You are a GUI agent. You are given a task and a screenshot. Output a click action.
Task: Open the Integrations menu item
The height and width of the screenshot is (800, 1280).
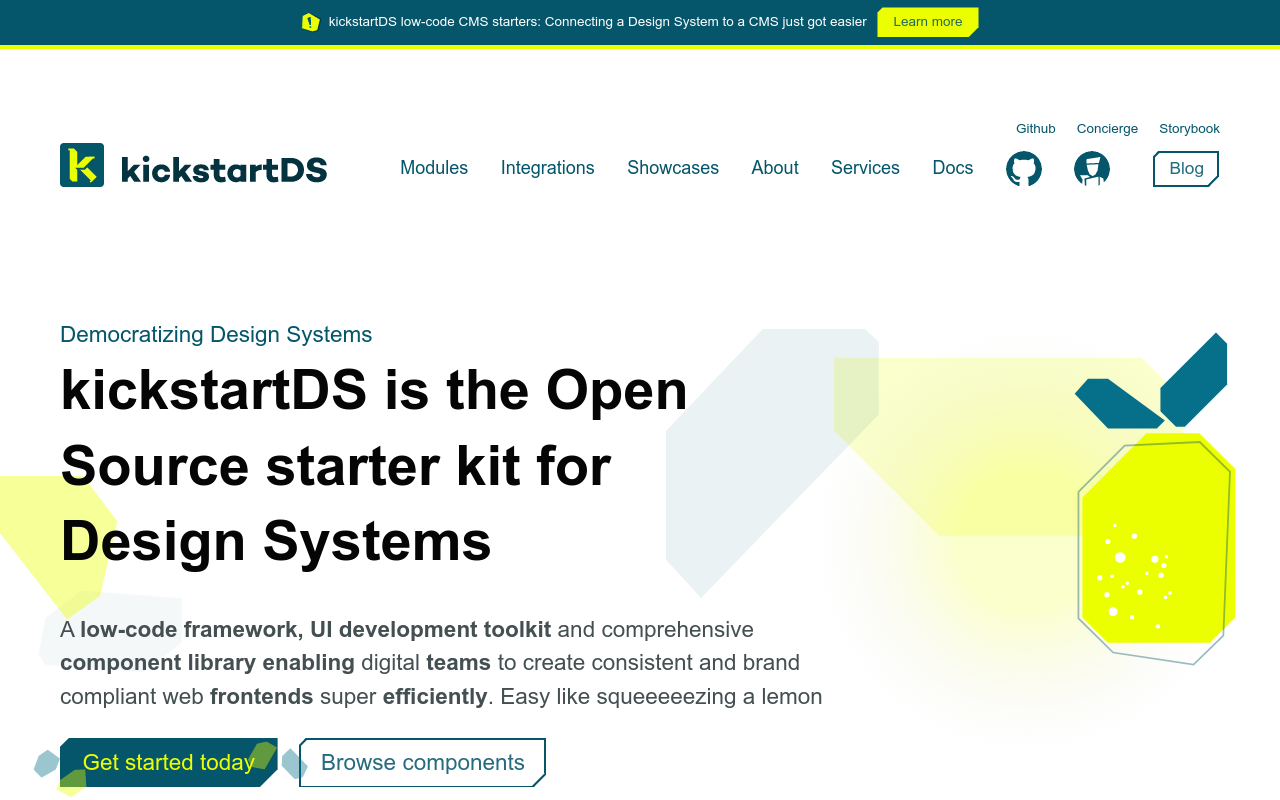[548, 168]
